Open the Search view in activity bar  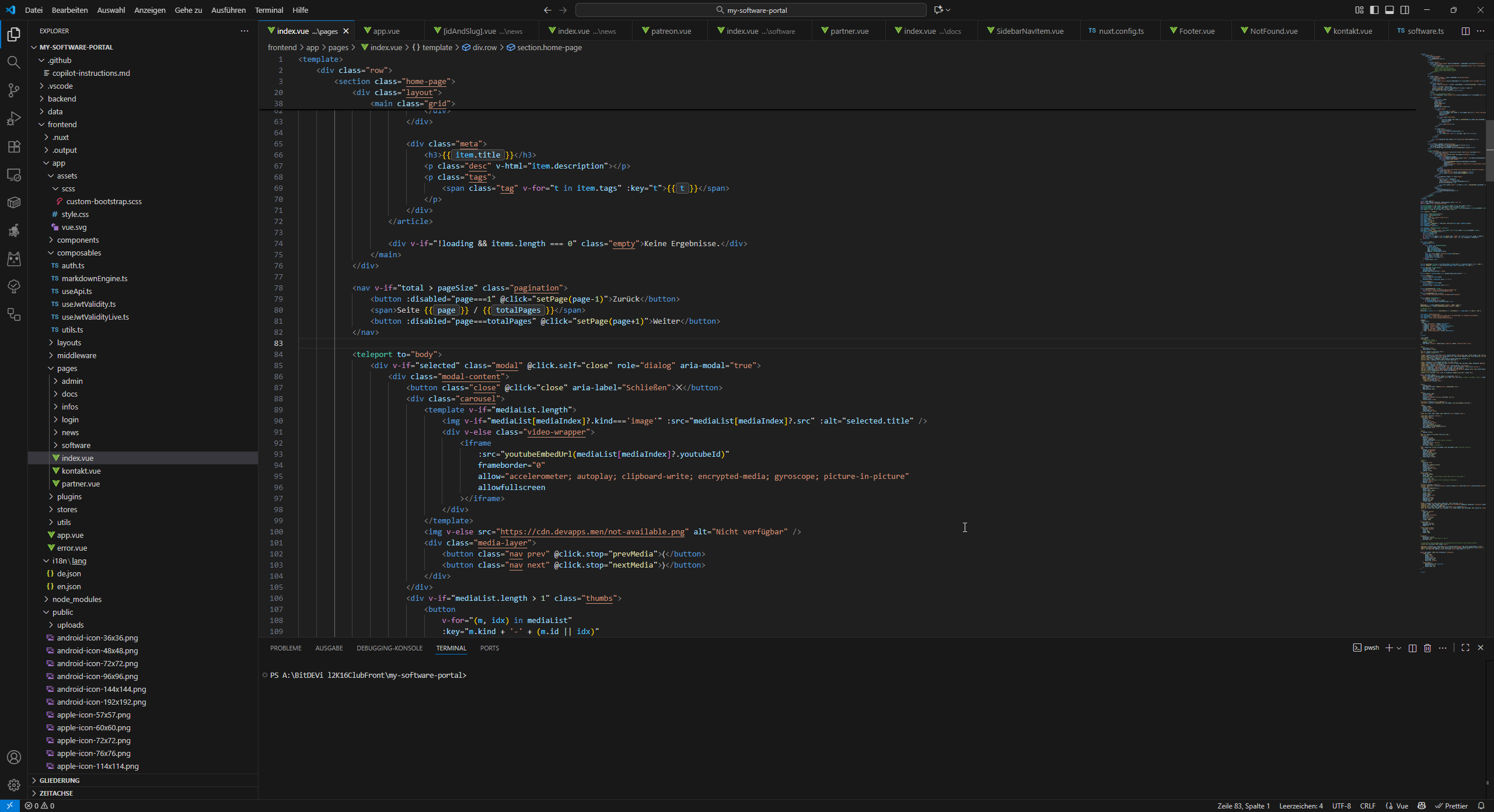13,62
